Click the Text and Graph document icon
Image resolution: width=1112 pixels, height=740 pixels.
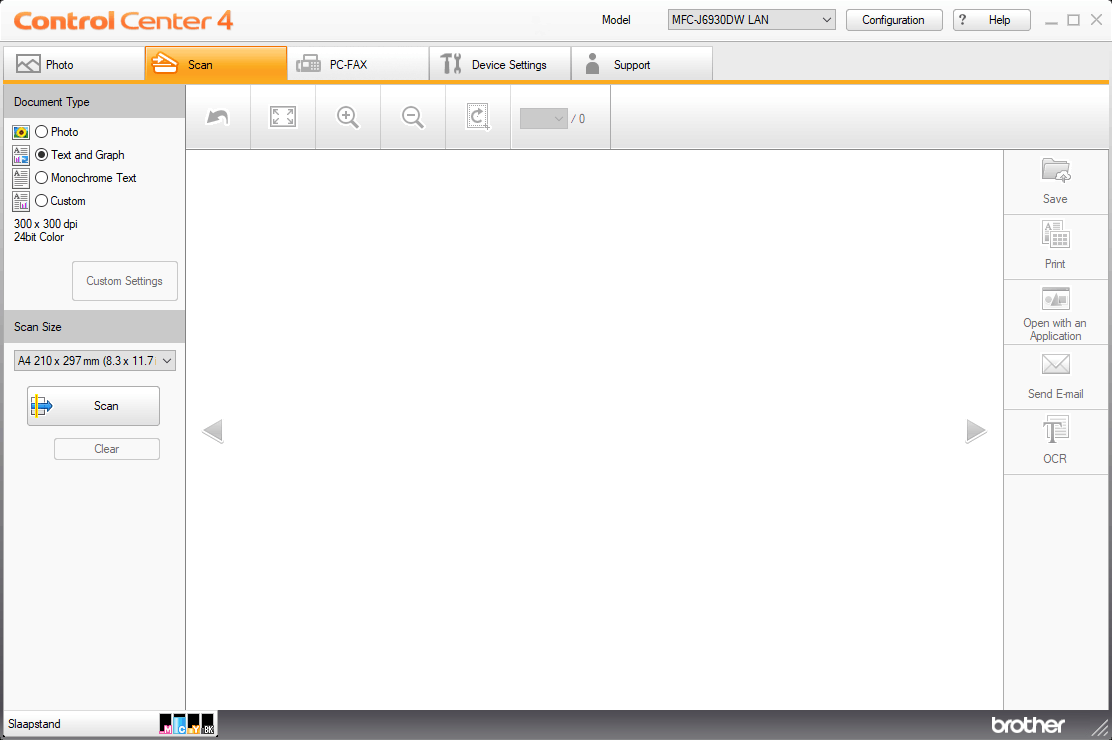pos(21,155)
